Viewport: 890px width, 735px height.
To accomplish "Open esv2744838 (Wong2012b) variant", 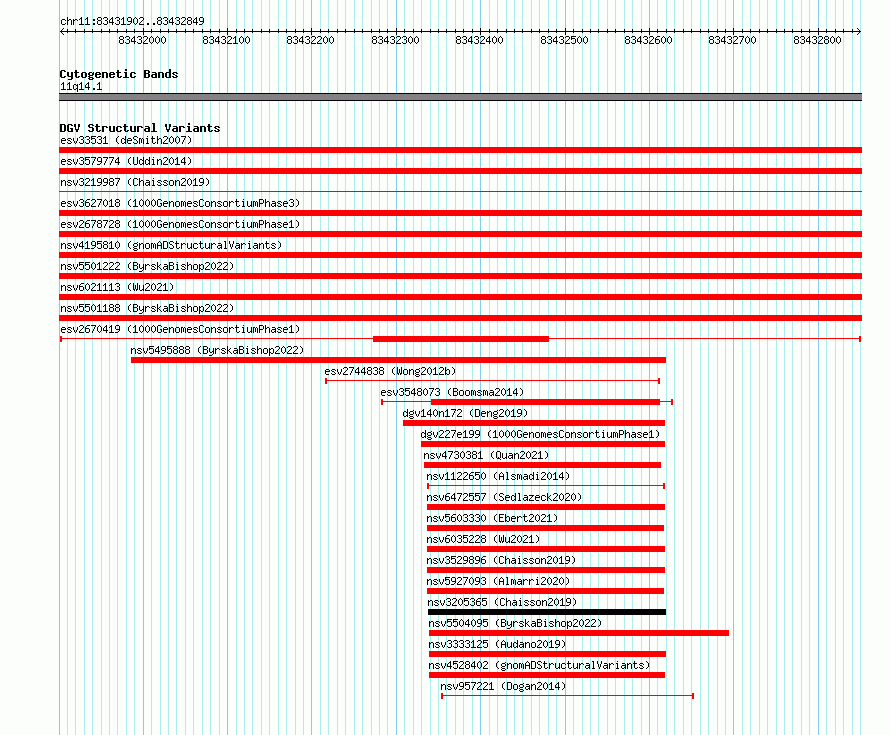I will tap(390, 371).
